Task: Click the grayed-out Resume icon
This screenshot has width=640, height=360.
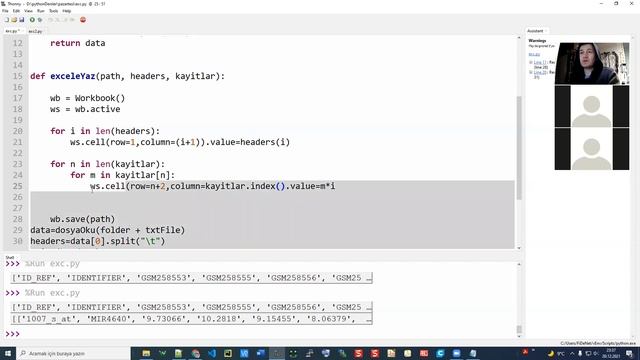Action: [72, 20]
